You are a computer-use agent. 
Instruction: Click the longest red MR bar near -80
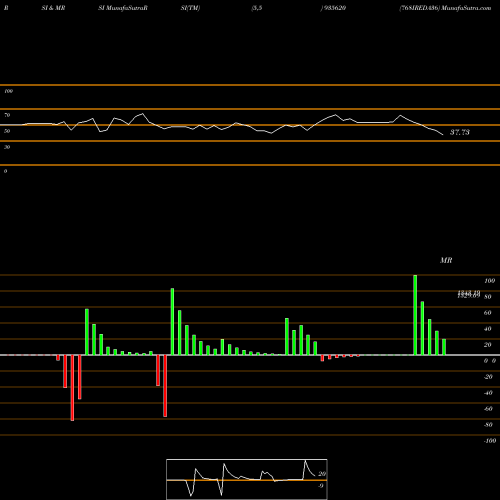click(72, 388)
